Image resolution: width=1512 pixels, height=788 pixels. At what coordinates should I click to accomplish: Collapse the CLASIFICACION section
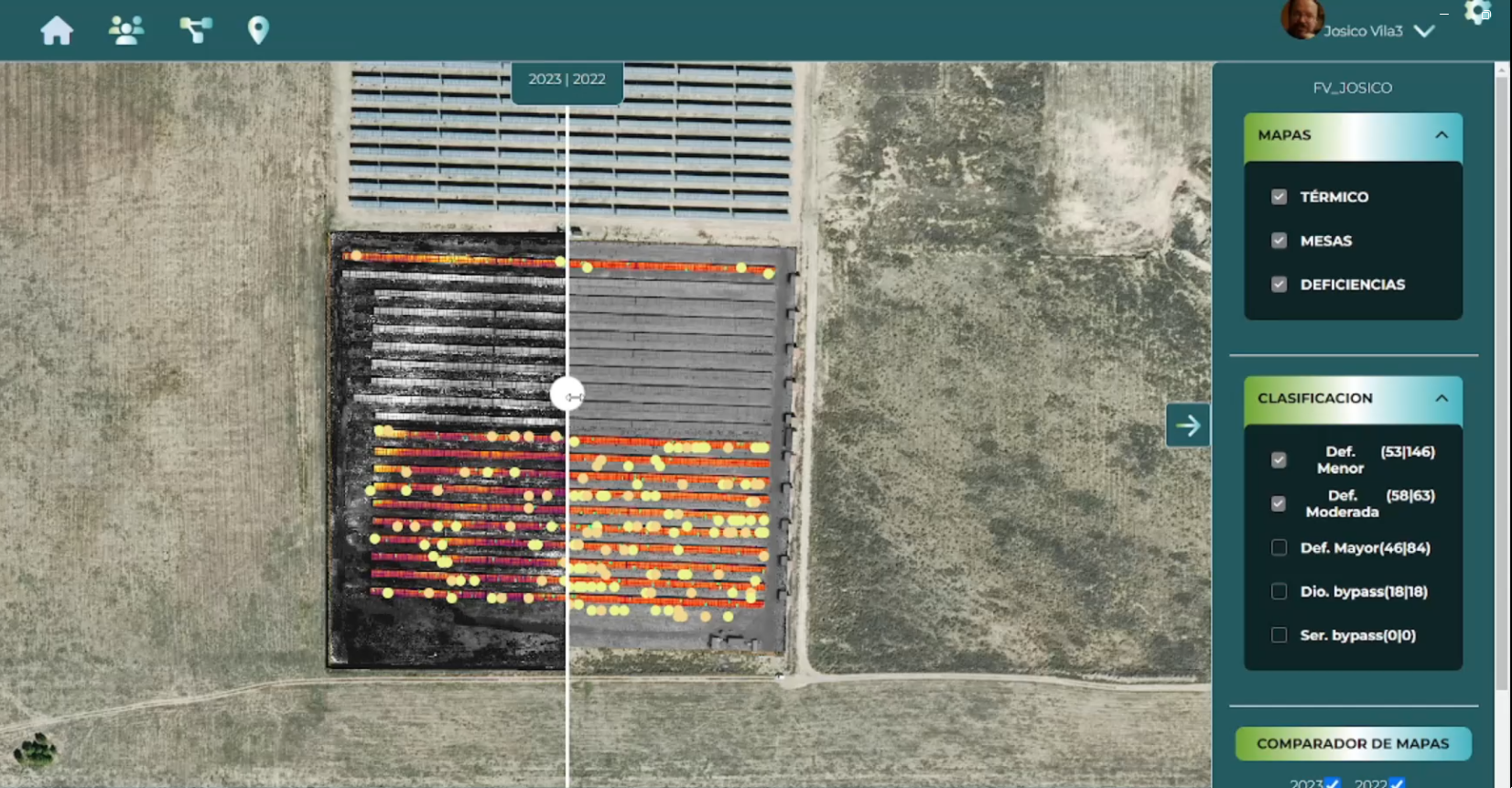[x=1442, y=398]
